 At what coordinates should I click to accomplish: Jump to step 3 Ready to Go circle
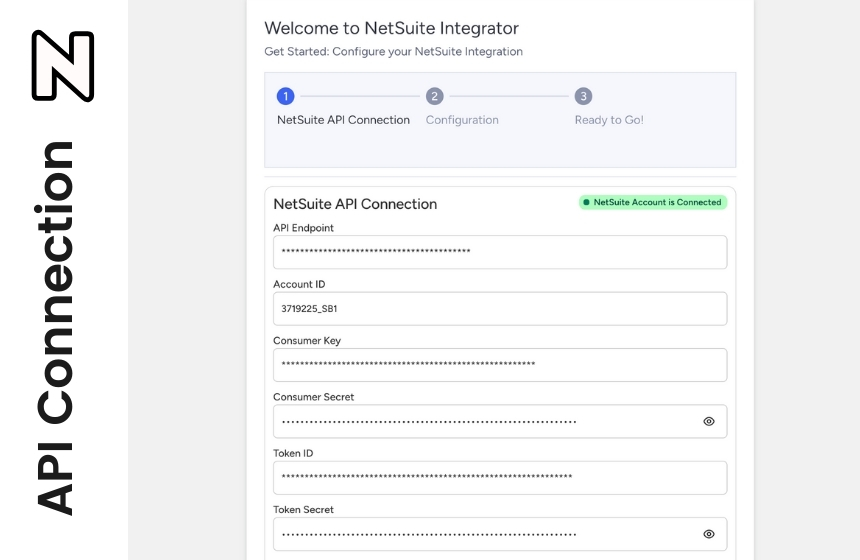[x=583, y=96]
